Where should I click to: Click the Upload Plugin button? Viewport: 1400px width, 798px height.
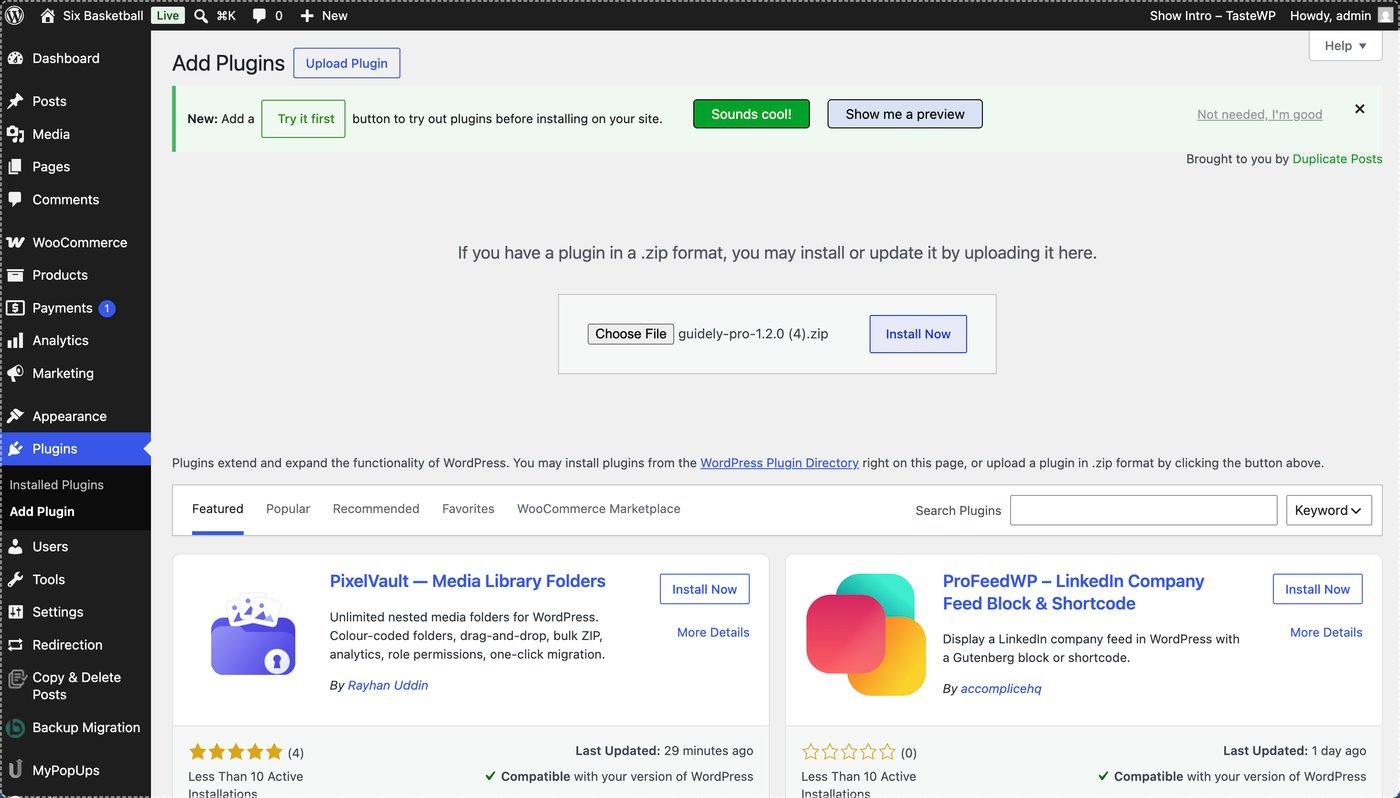point(347,63)
